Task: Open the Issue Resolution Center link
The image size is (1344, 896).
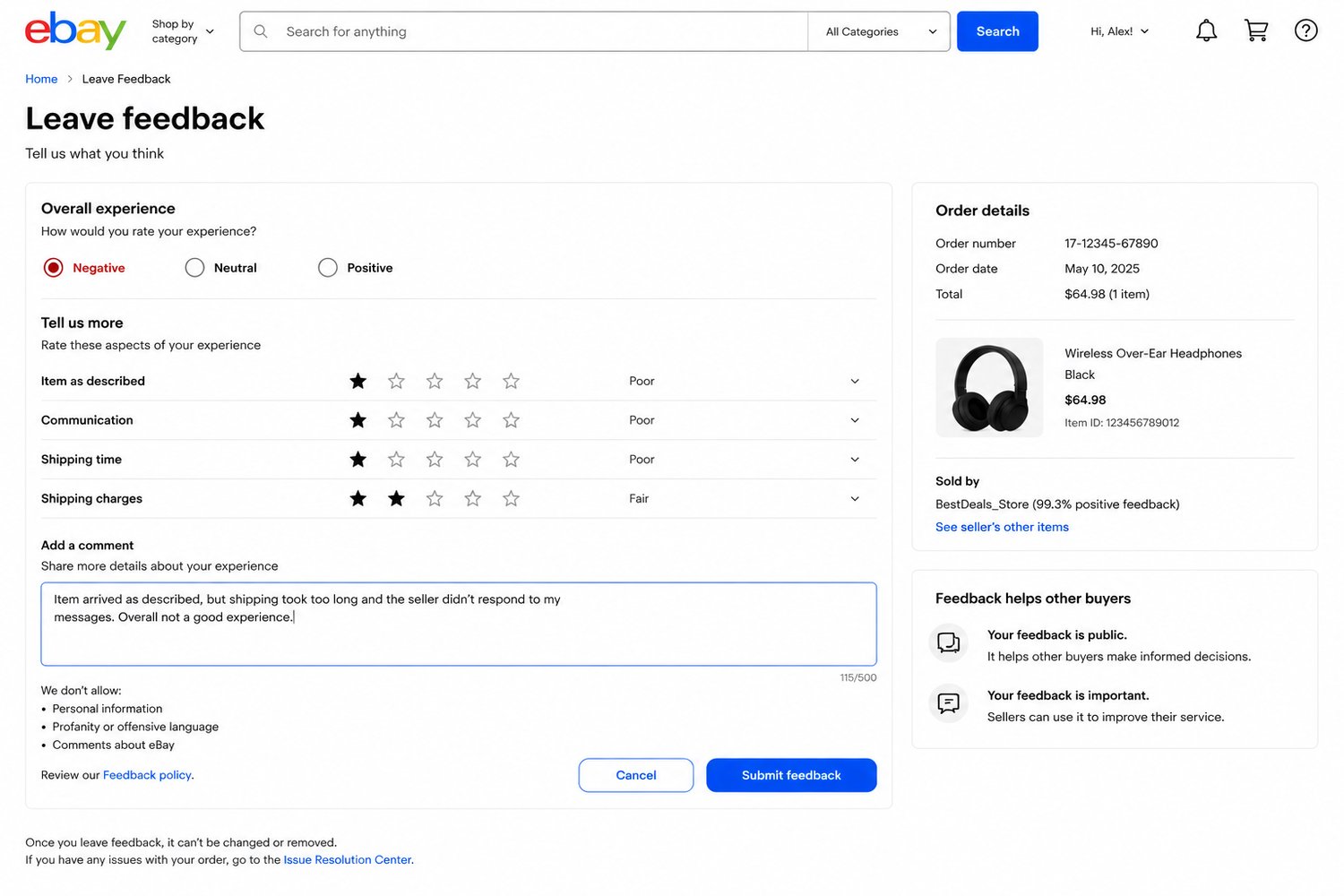Action: click(348, 859)
